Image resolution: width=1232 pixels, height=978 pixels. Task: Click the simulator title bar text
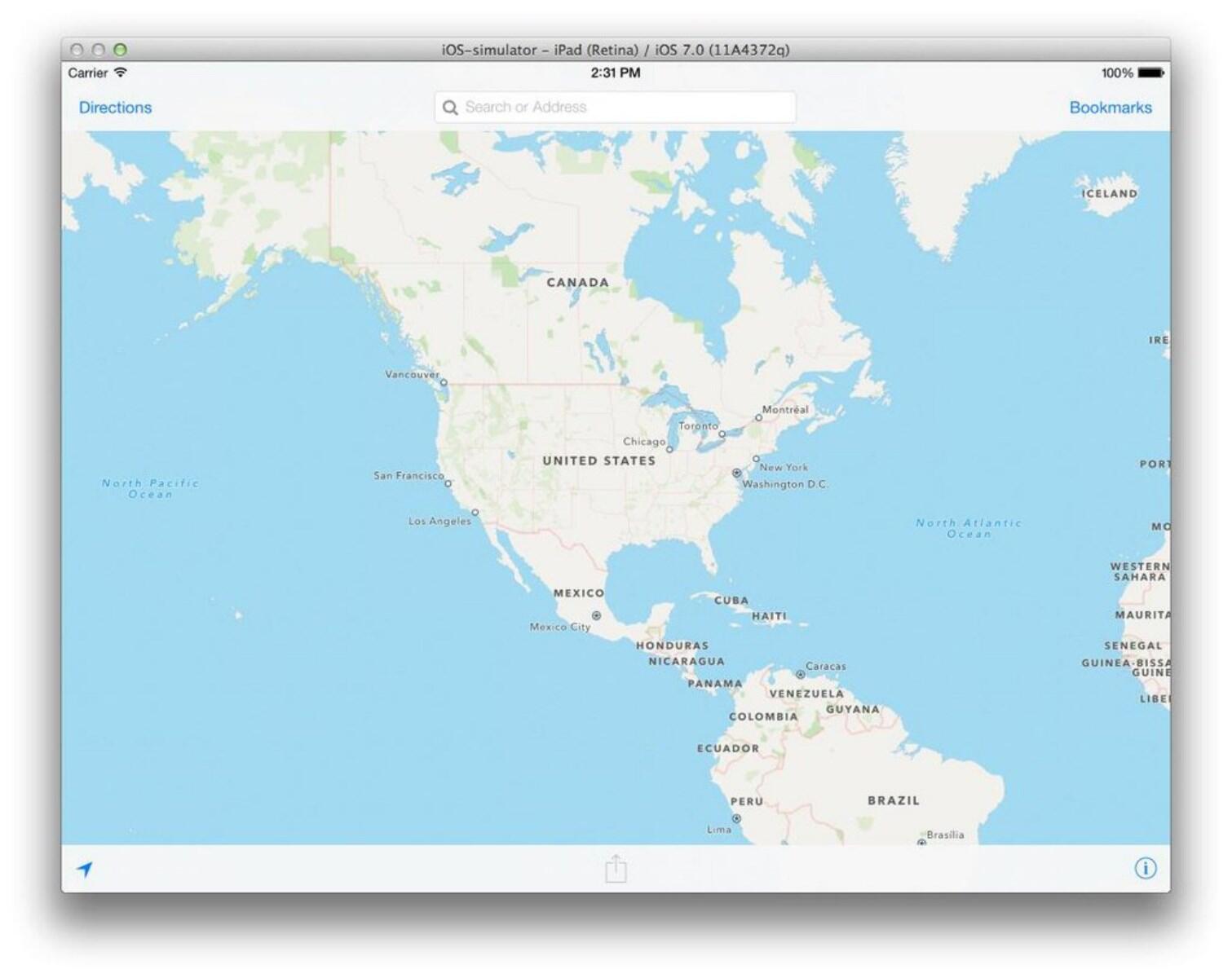(616, 50)
